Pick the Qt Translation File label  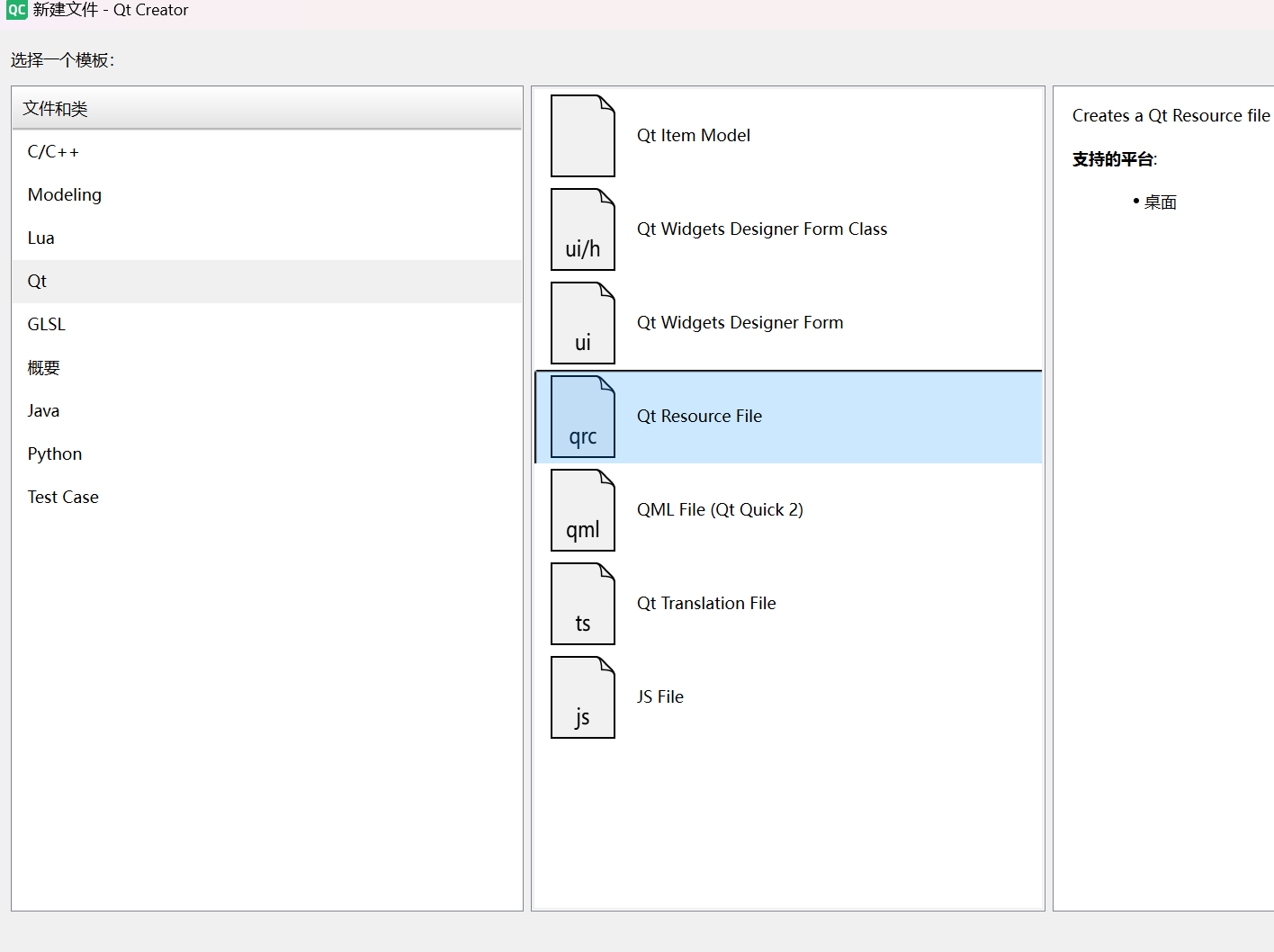(706, 604)
